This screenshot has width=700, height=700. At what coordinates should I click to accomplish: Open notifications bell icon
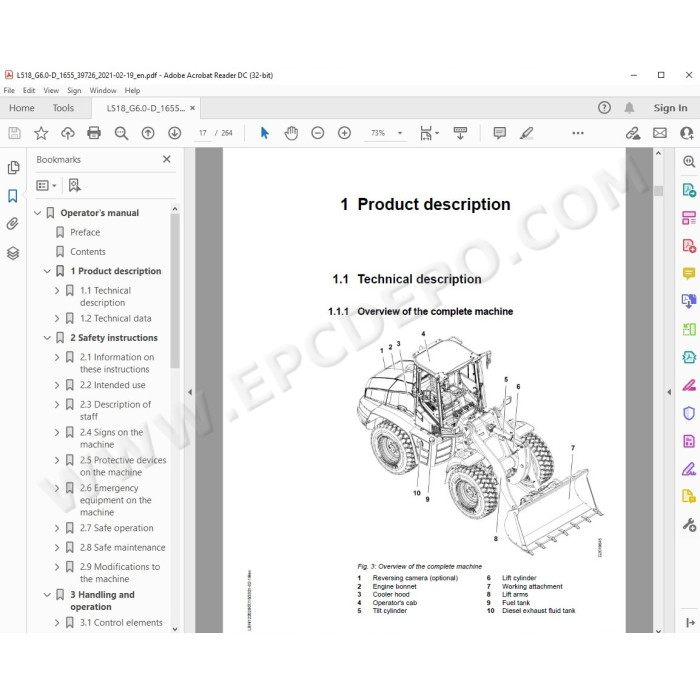629,108
